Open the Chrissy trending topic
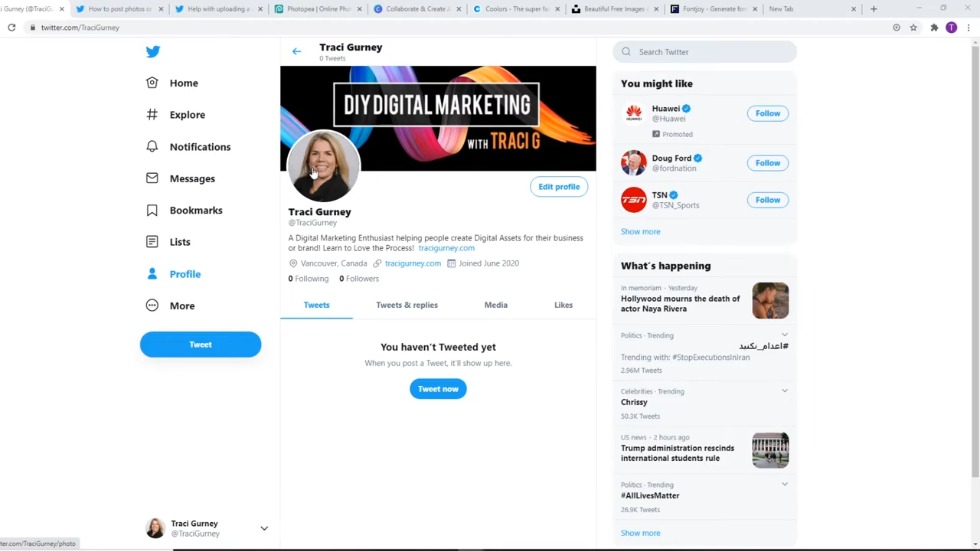The width and height of the screenshot is (980, 551). pyautogui.click(x=634, y=402)
